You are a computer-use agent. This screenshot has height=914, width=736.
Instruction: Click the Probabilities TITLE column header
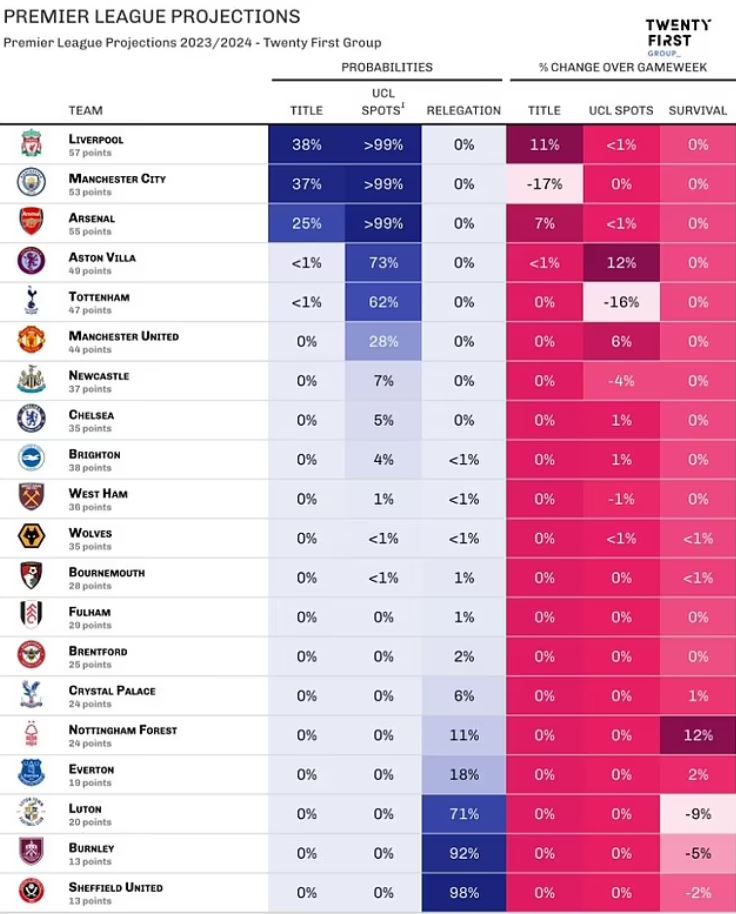coord(306,110)
